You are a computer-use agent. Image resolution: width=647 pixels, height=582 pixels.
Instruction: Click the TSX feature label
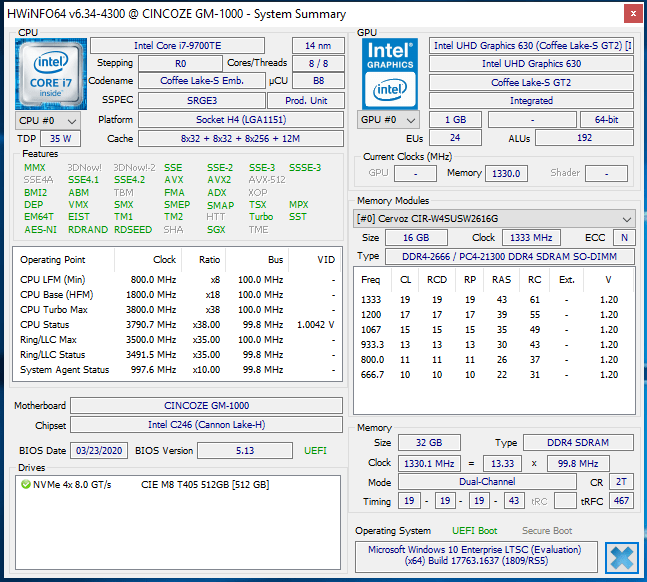point(257,205)
